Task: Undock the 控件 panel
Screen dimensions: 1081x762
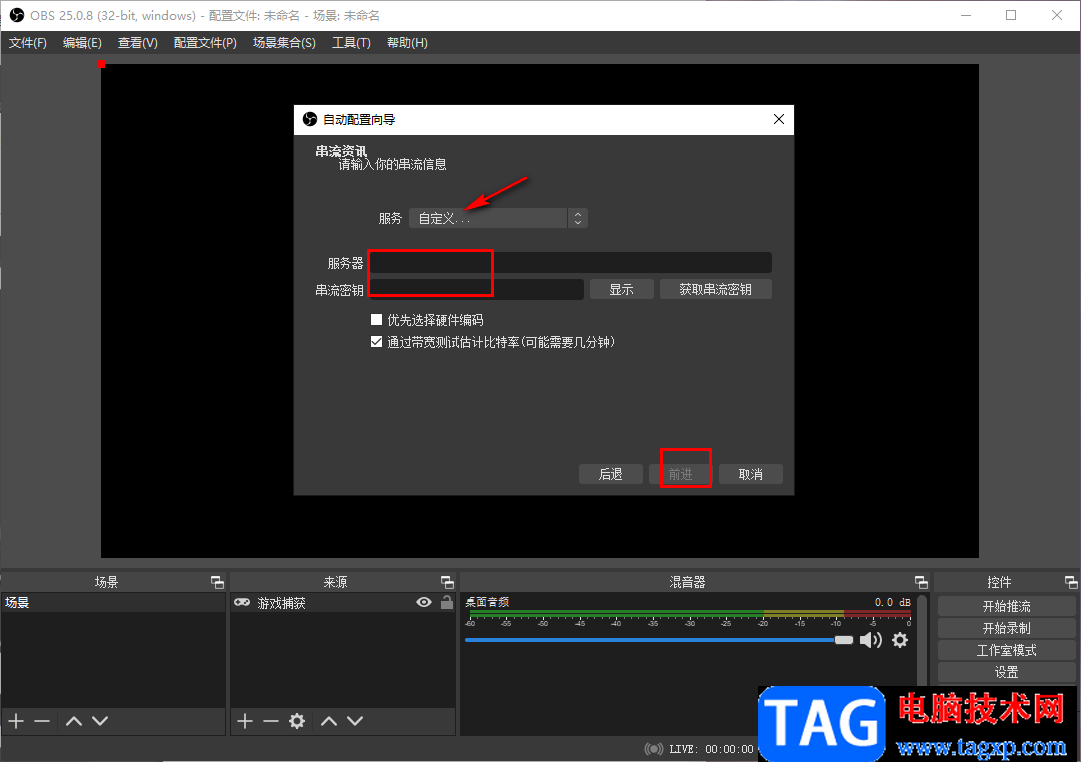Action: coord(1071,582)
